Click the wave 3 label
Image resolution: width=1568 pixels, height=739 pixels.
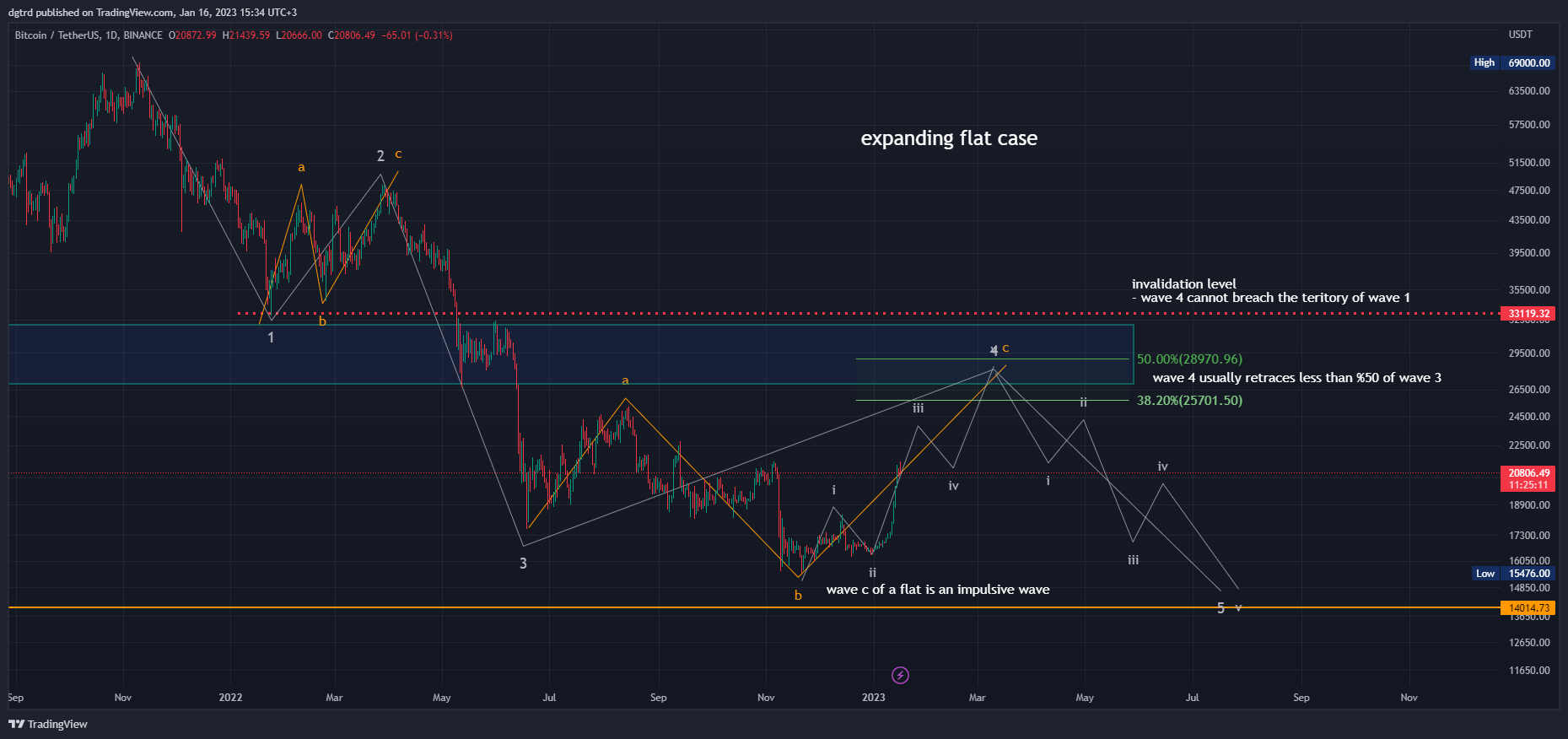(523, 564)
